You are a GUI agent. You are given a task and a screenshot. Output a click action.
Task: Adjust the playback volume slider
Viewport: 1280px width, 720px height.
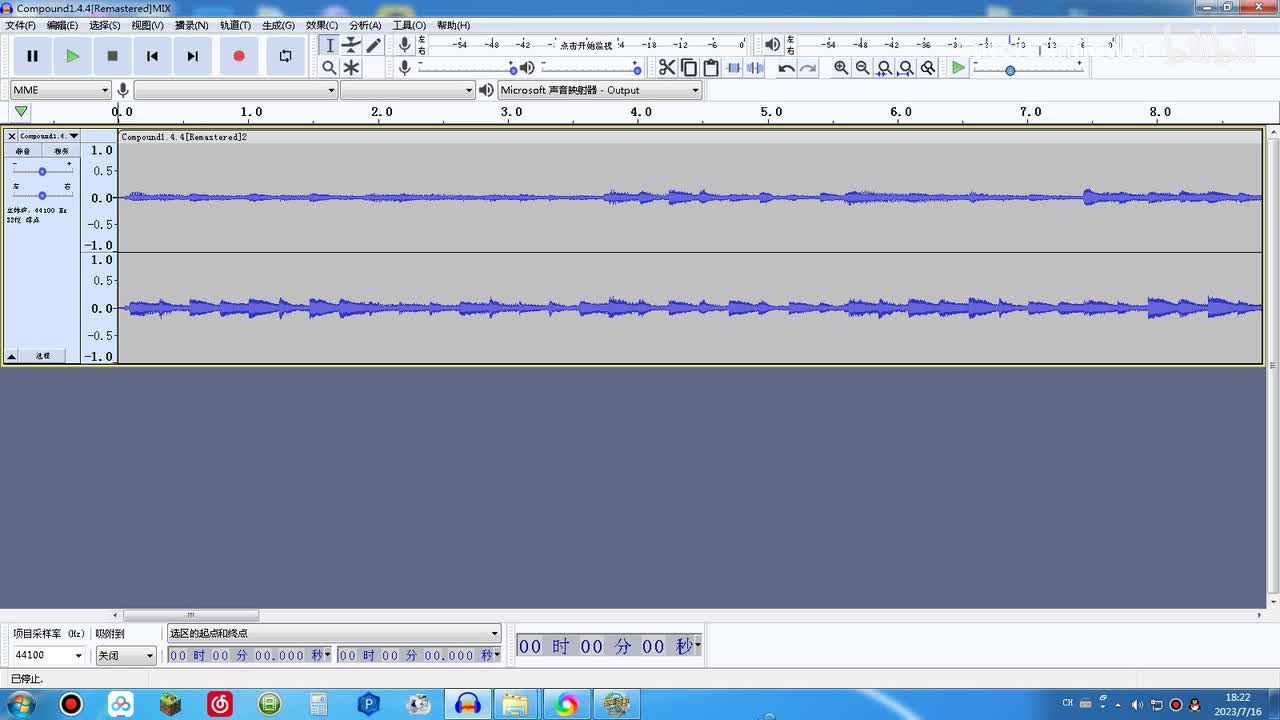click(591, 68)
